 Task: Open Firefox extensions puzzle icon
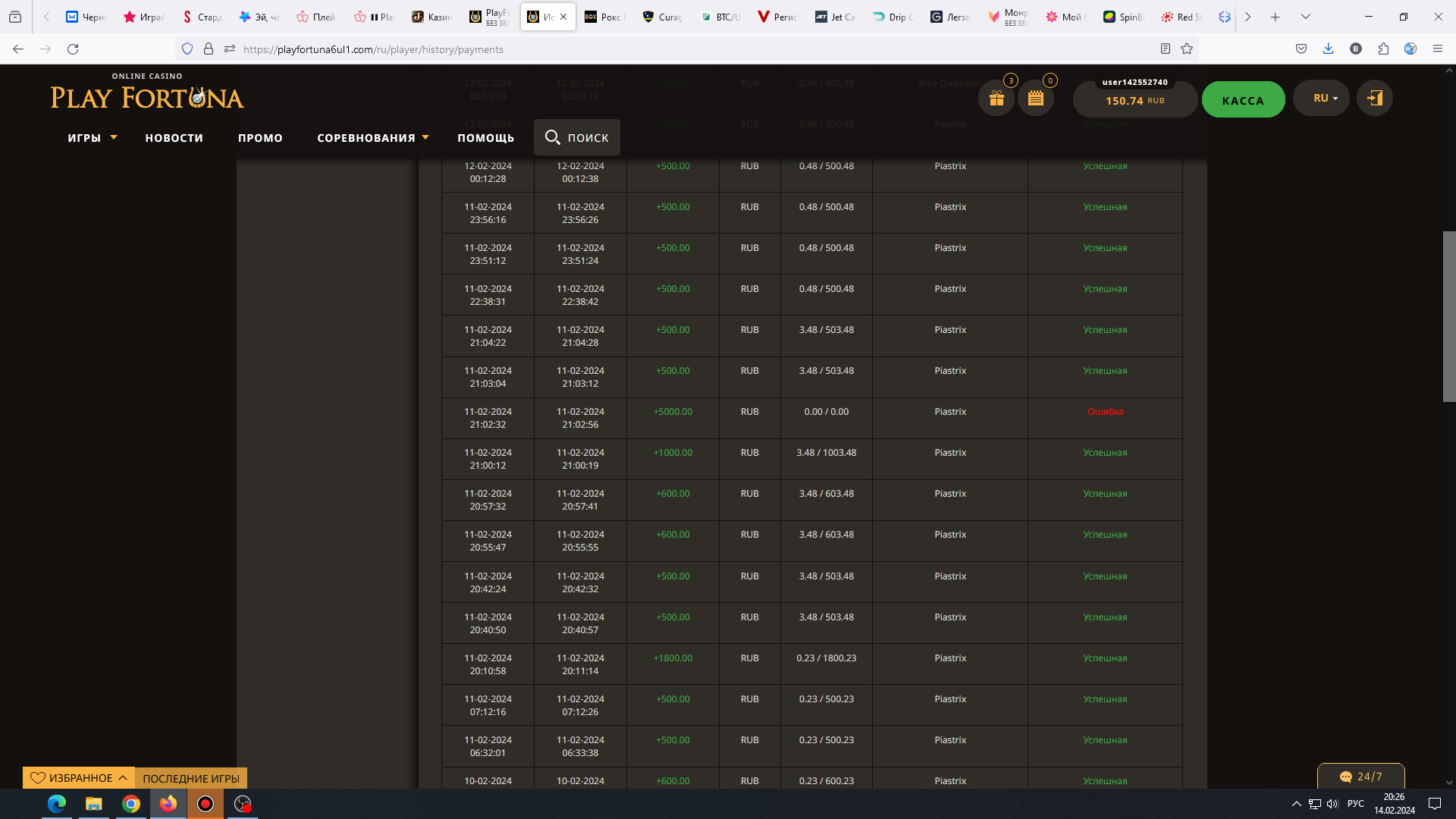[x=1383, y=49]
